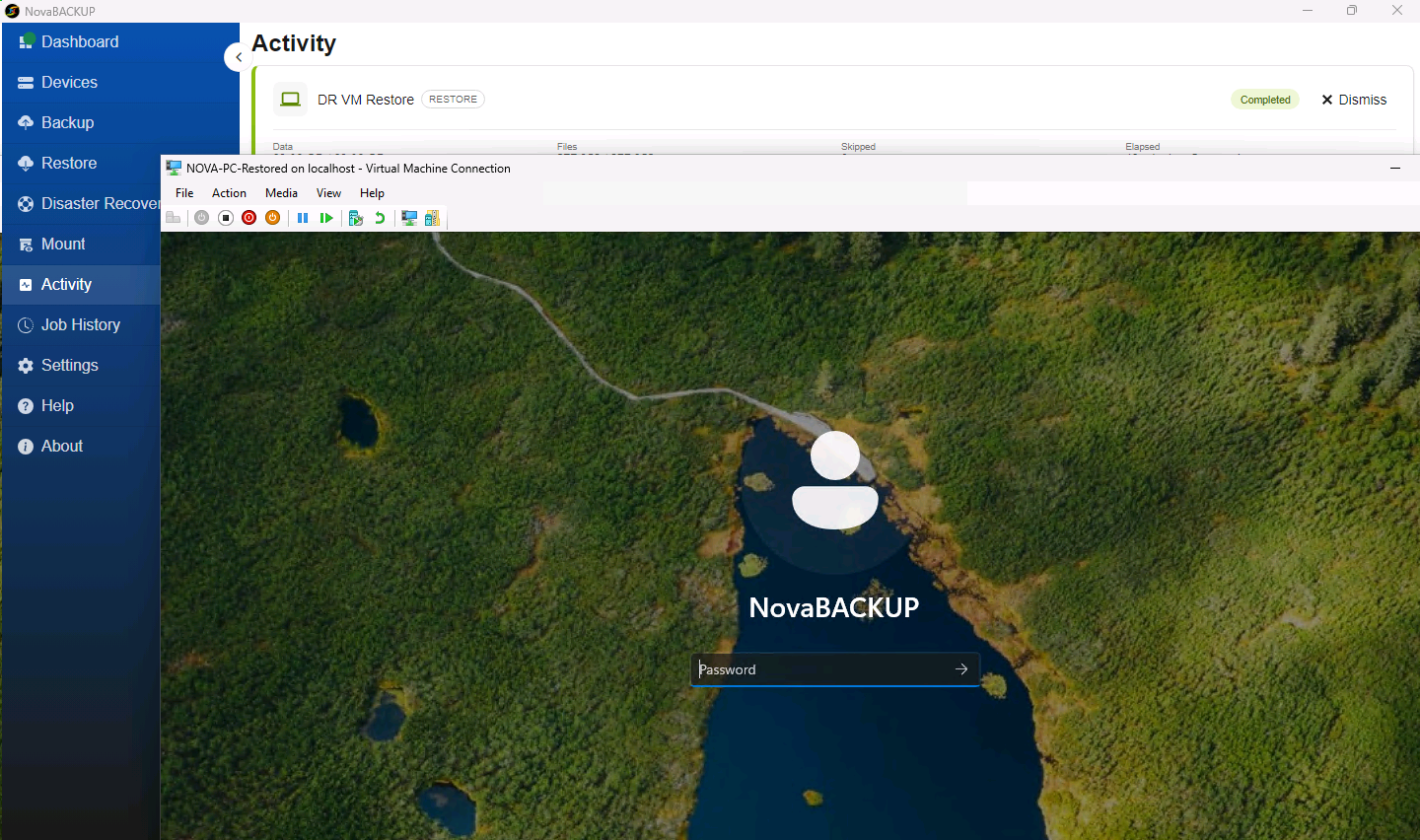
Task: Click the VM Connection title bar icon
Action: (x=174, y=169)
